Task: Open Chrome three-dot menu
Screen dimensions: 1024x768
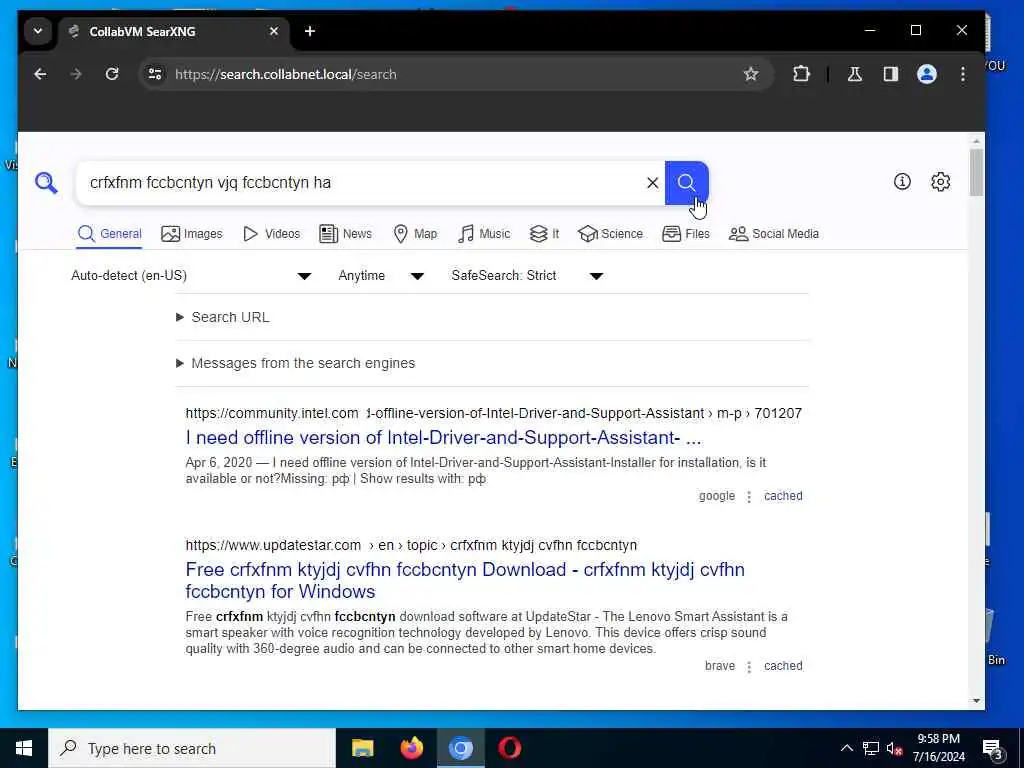Action: pyautogui.click(x=963, y=74)
